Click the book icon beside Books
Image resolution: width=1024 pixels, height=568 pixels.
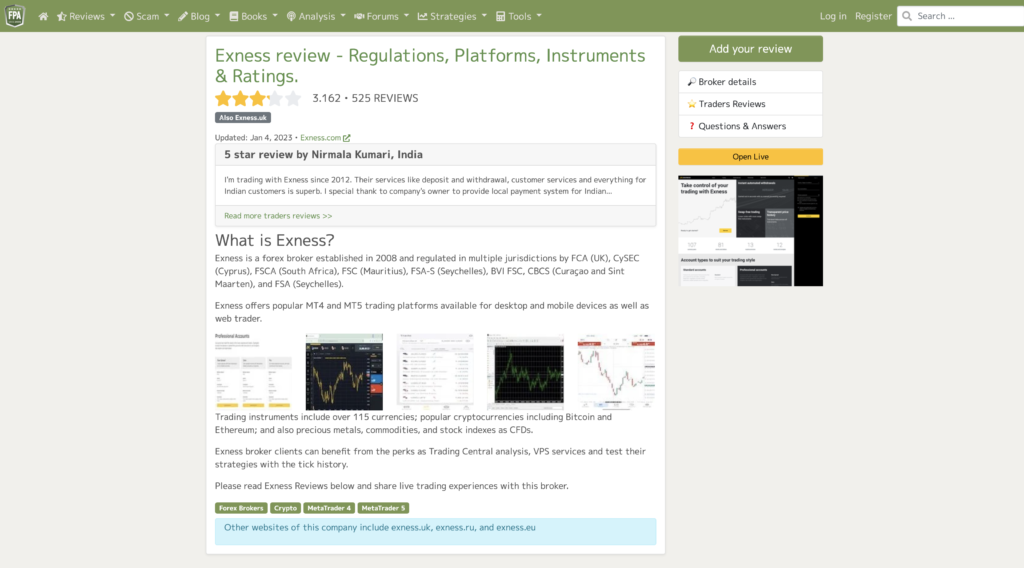coord(234,16)
